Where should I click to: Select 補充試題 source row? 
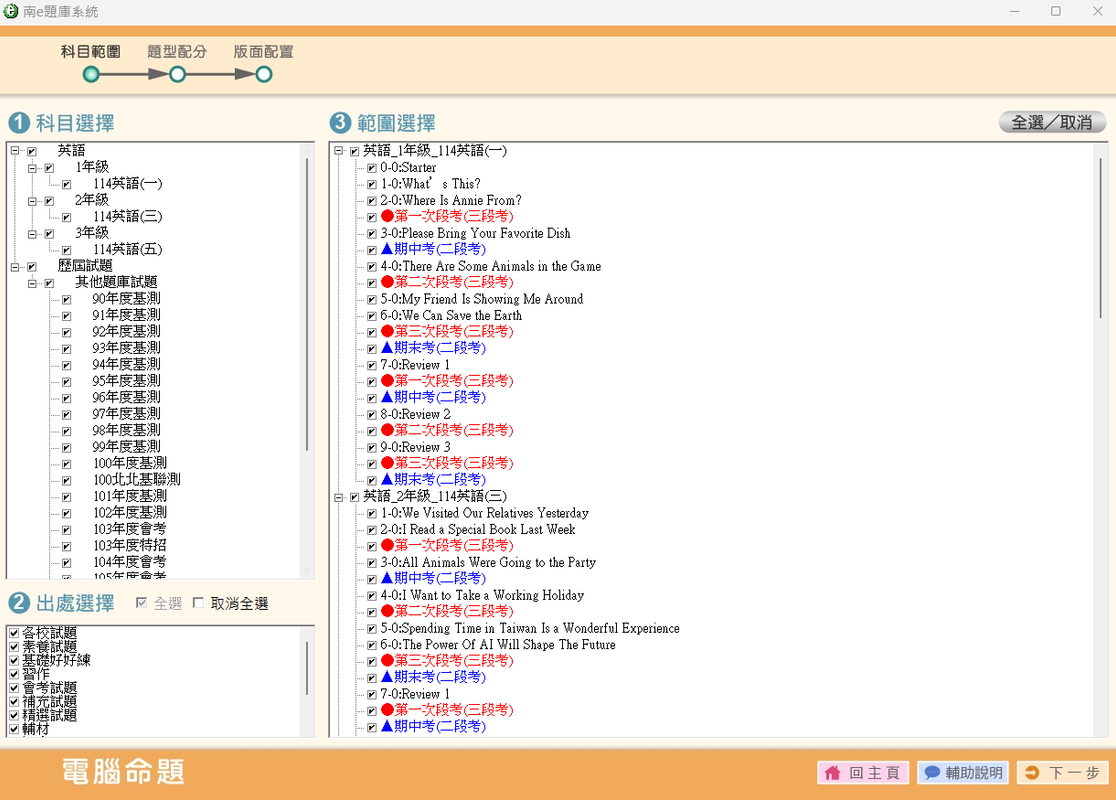(x=50, y=701)
